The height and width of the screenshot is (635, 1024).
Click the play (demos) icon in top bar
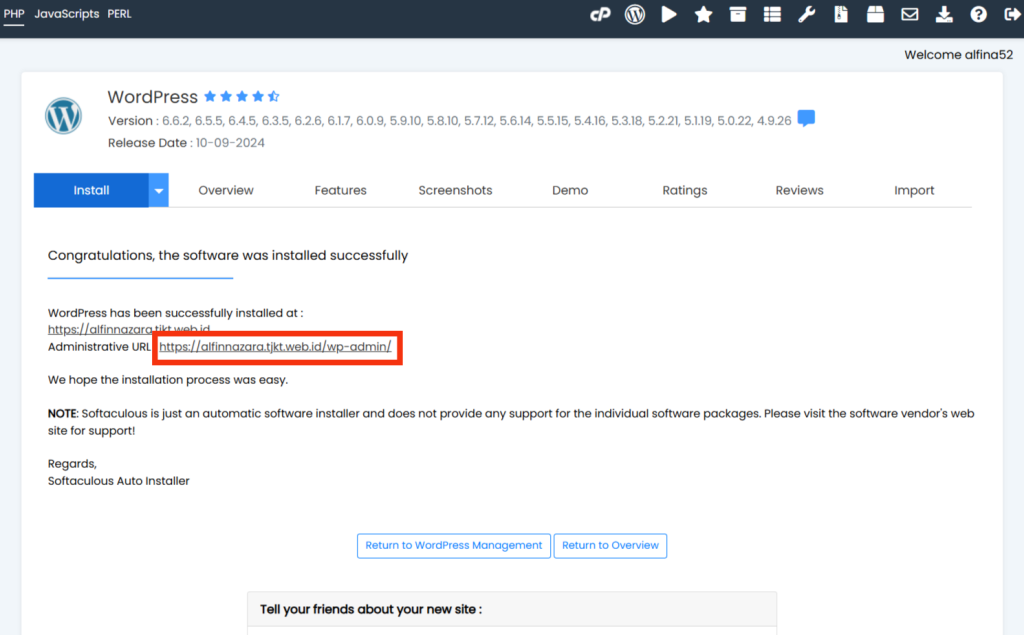coord(669,14)
